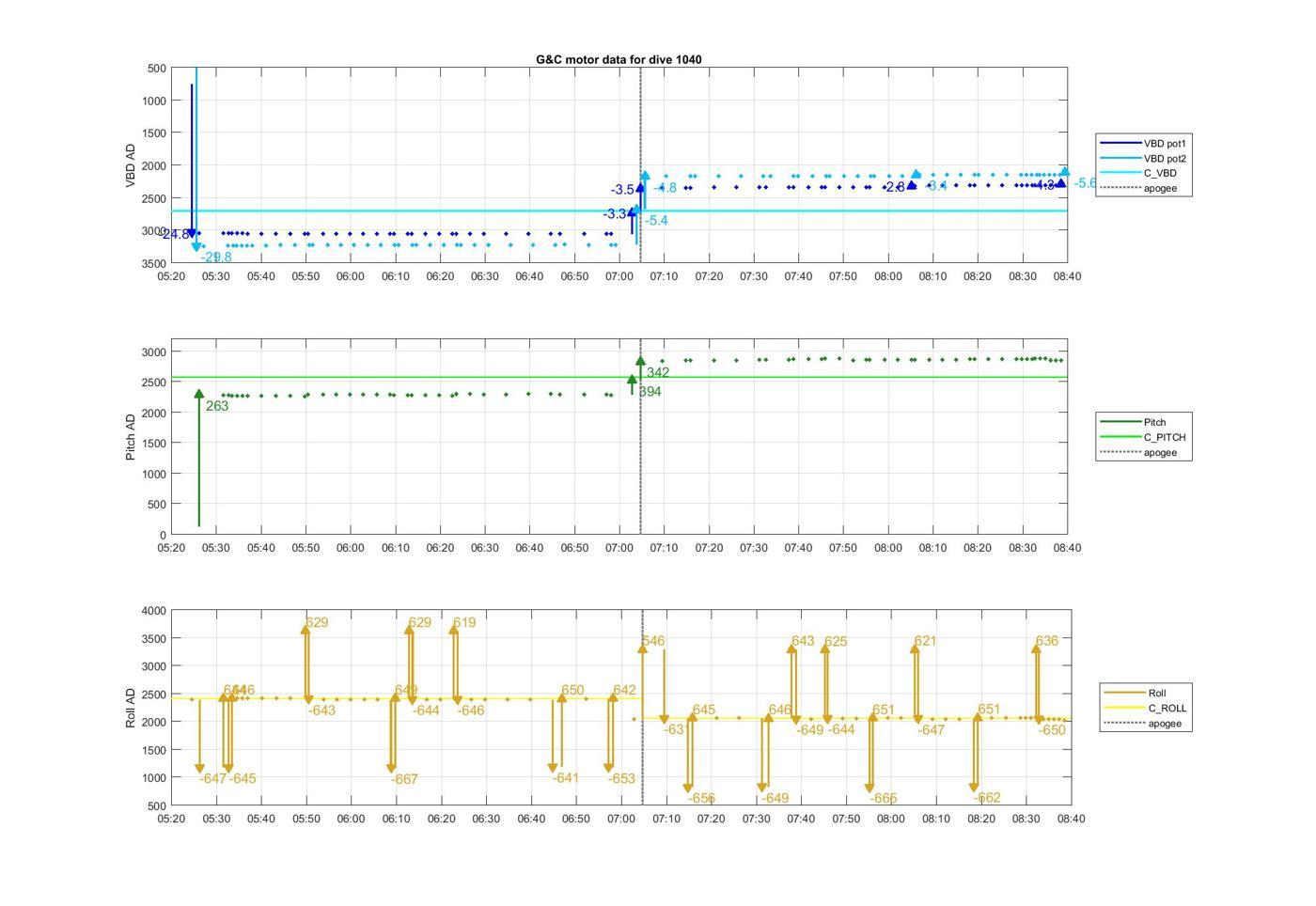1316x906 pixels.
Task: Click the '-656' roll move label
Action: [701, 799]
